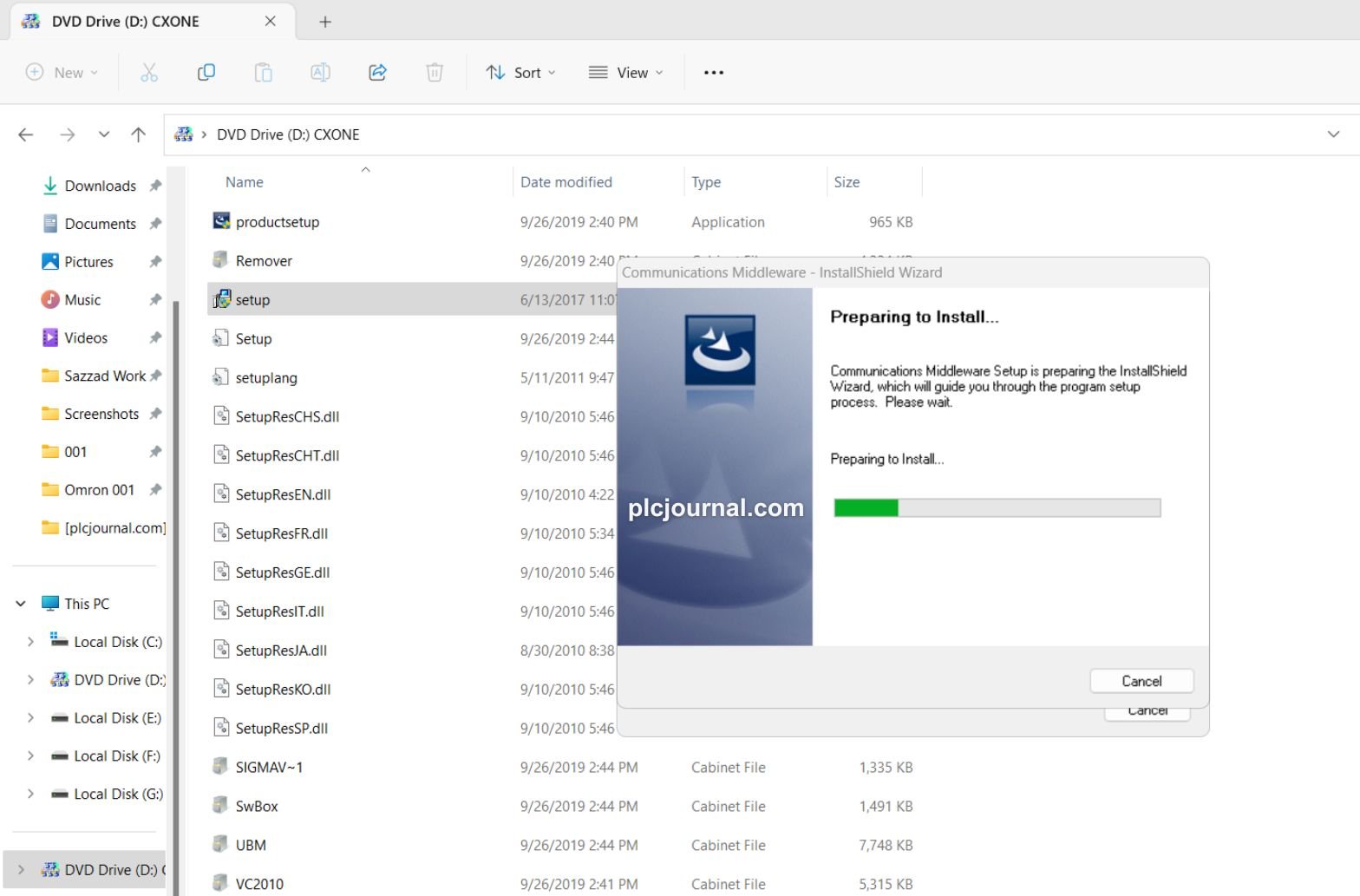Open Downloads in quick access

[x=100, y=186]
